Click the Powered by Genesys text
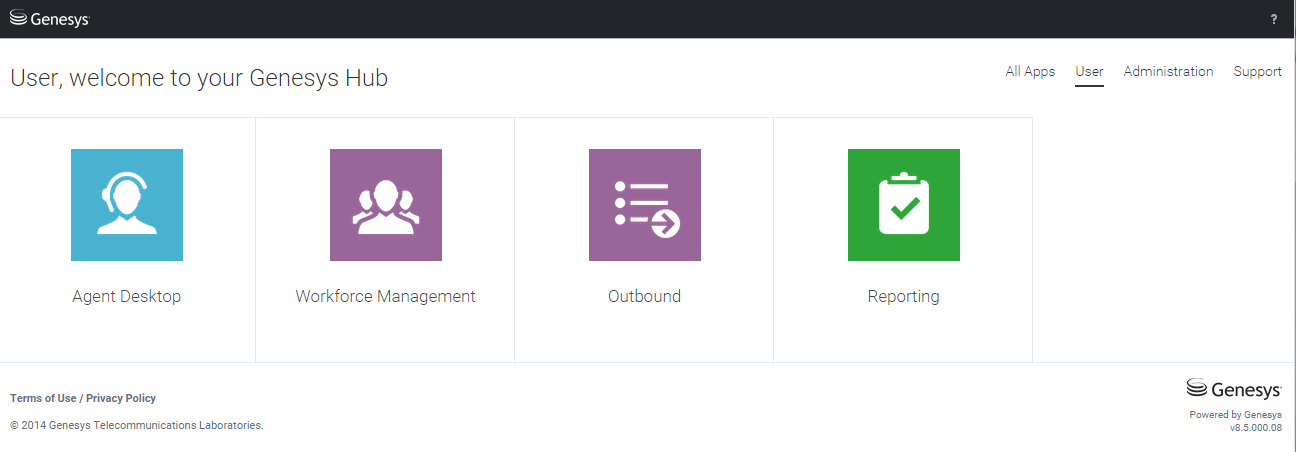The width and height of the screenshot is (1296, 452). tap(1235, 415)
